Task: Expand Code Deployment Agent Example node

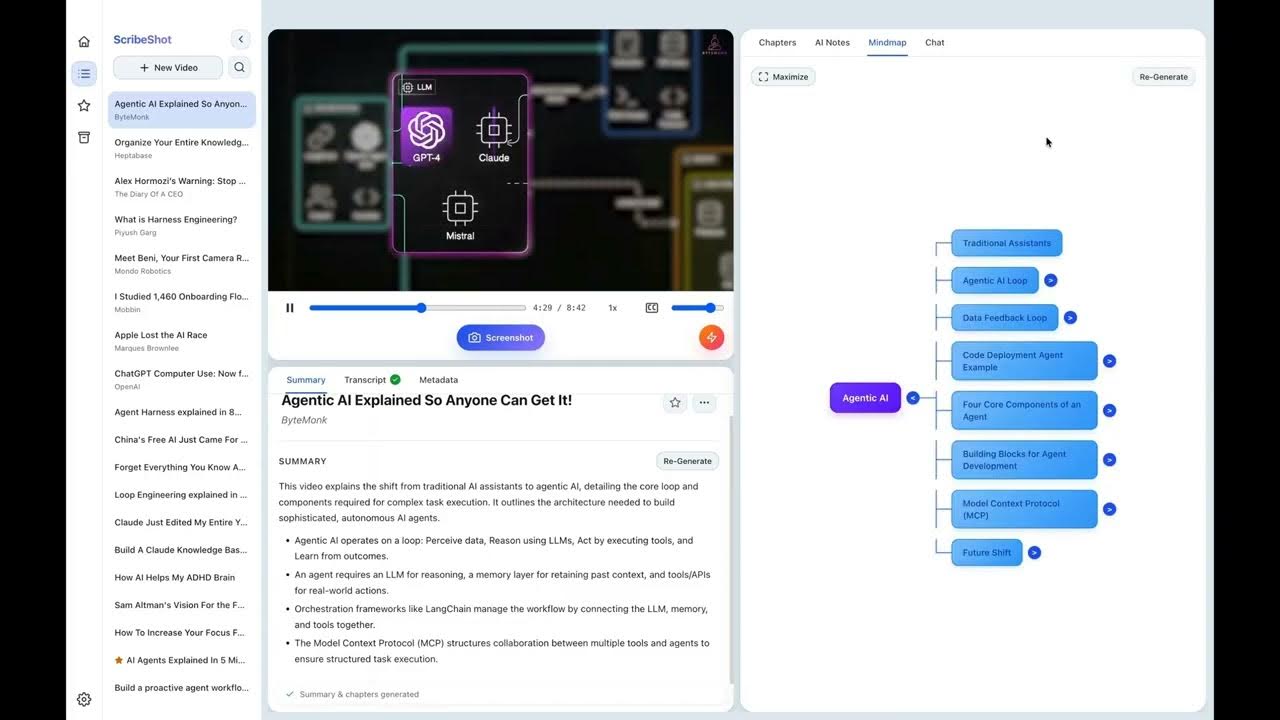Action: pos(1109,361)
